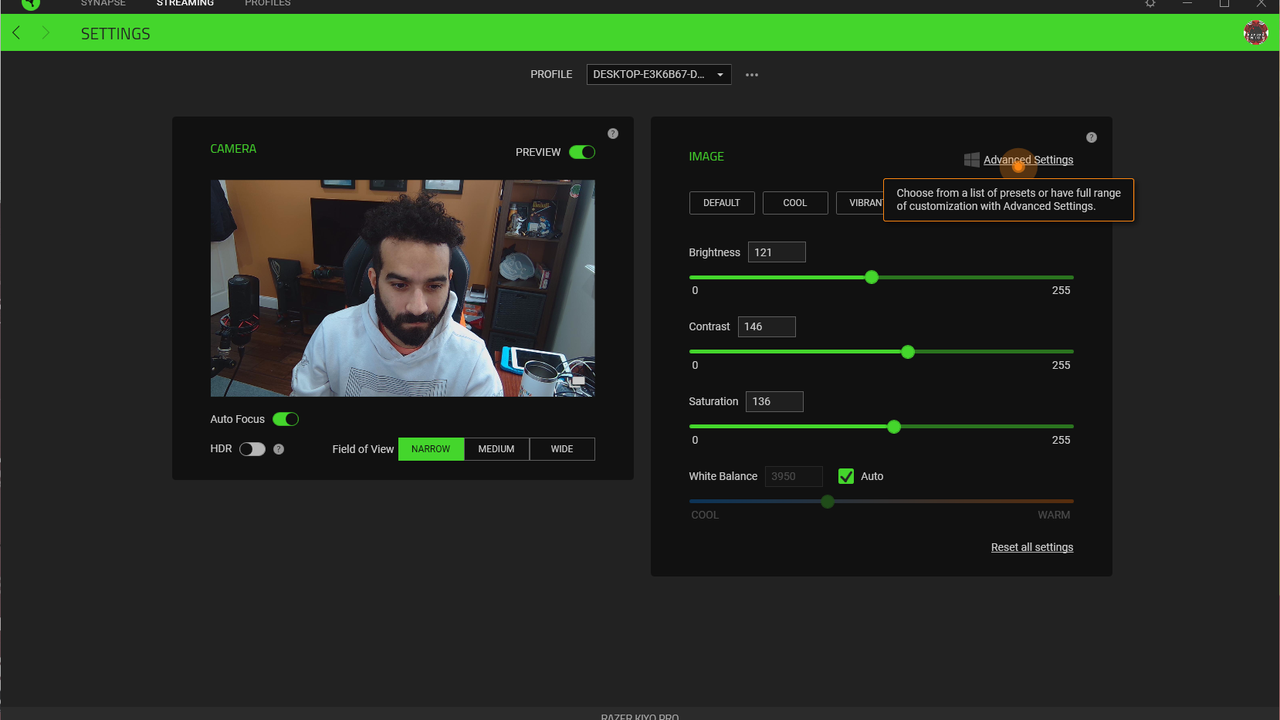The height and width of the screenshot is (720, 1280).
Task: Click the camera preview image
Action: pyautogui.click(x=403, y=288)
